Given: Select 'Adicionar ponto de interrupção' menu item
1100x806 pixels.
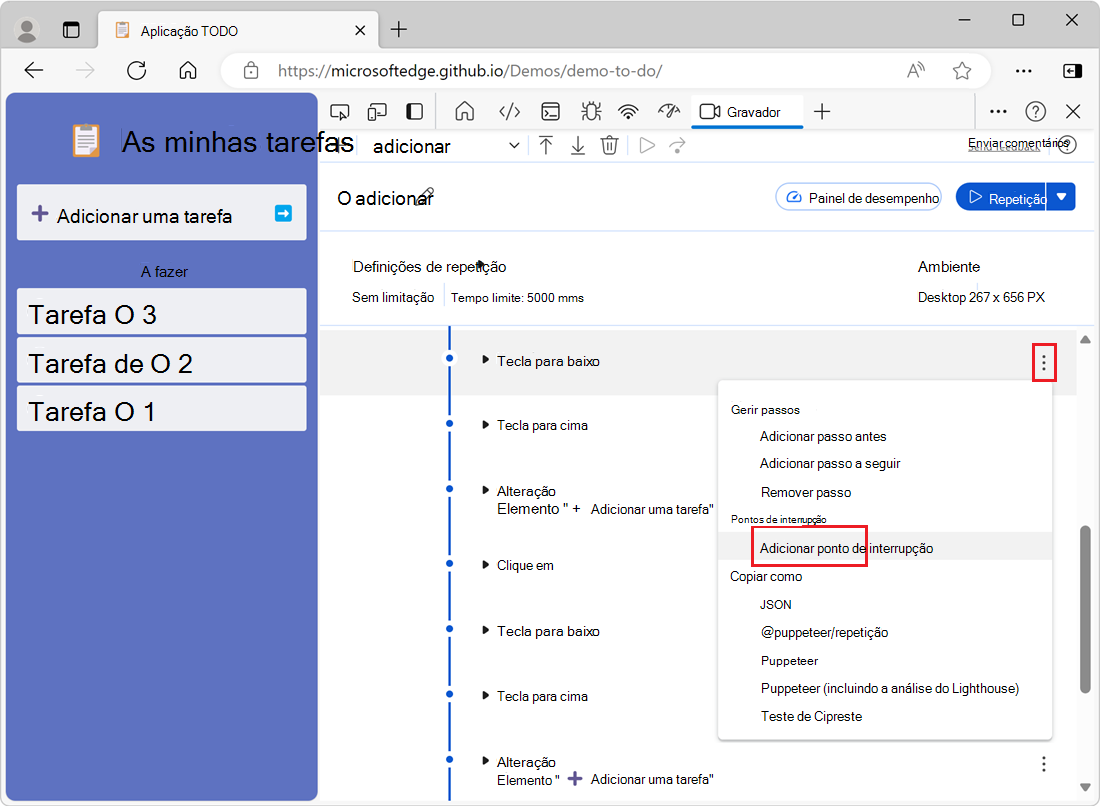Looking at the screenshot, I should point(845,548).
